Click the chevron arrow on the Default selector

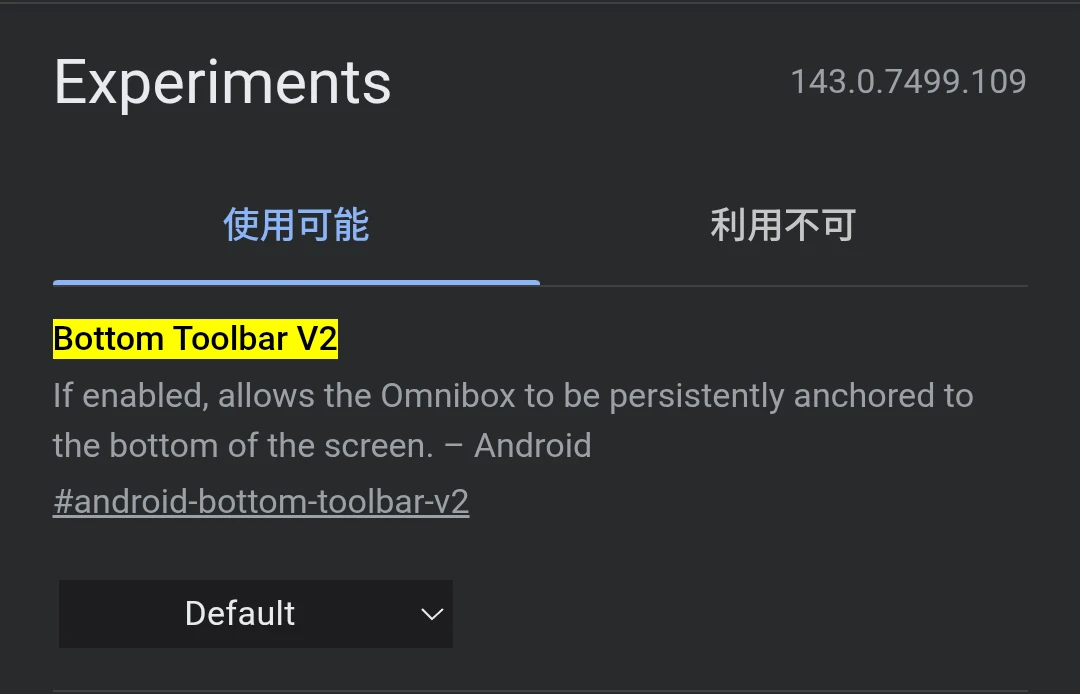pos(431,614)
